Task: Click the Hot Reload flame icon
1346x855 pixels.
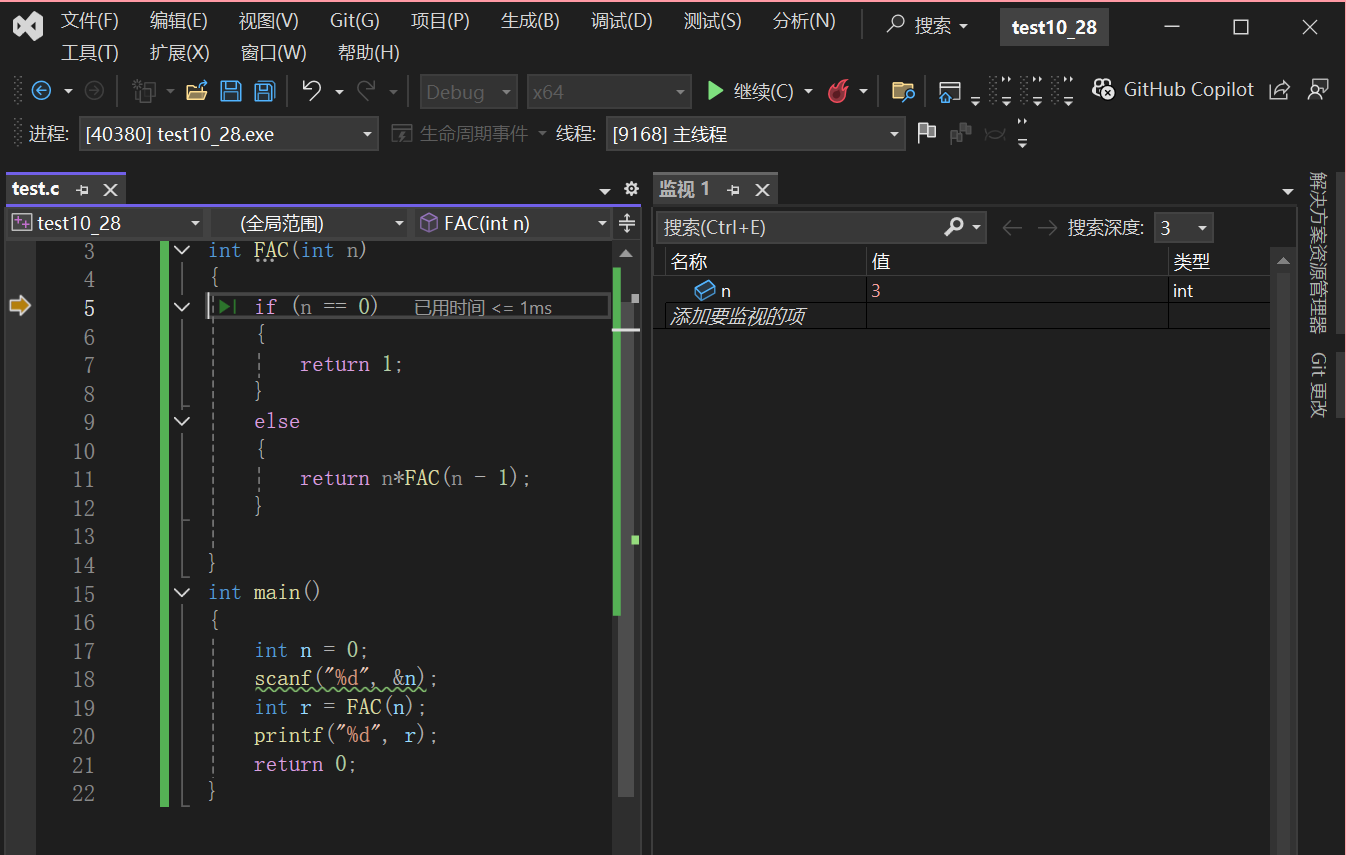Action: click(838, 92)
